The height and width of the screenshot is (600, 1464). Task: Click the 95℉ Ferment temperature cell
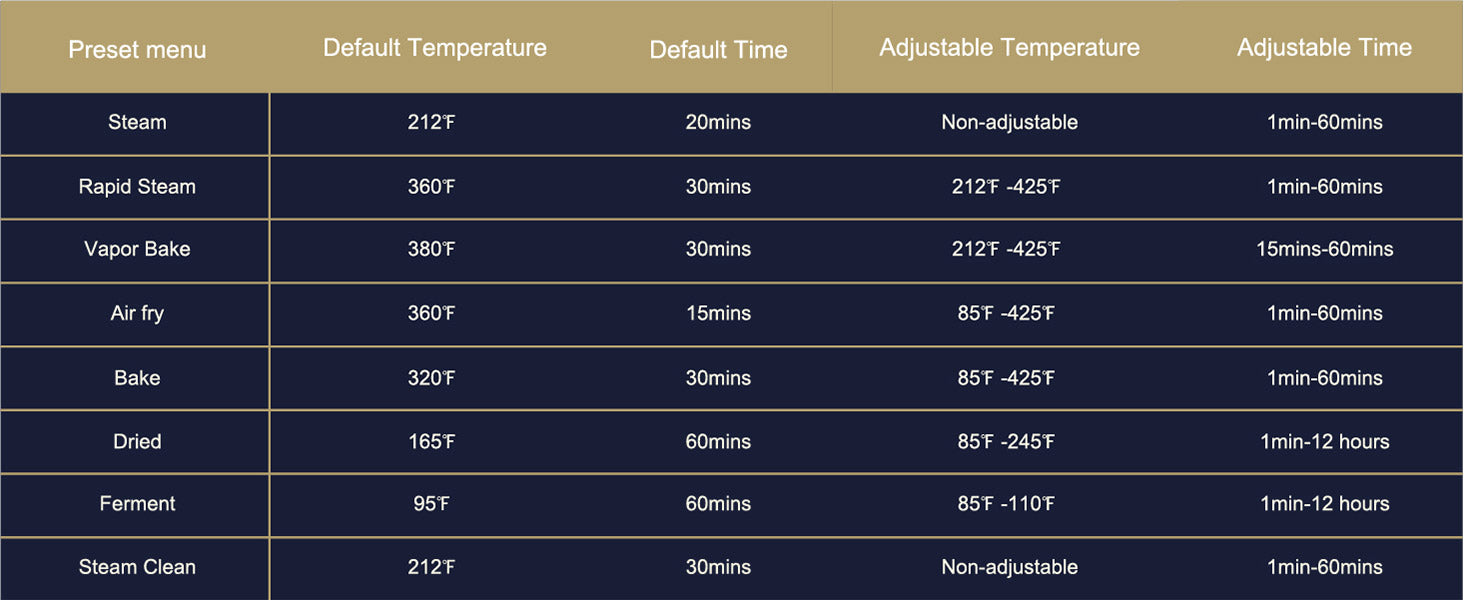tap(431, 504)
